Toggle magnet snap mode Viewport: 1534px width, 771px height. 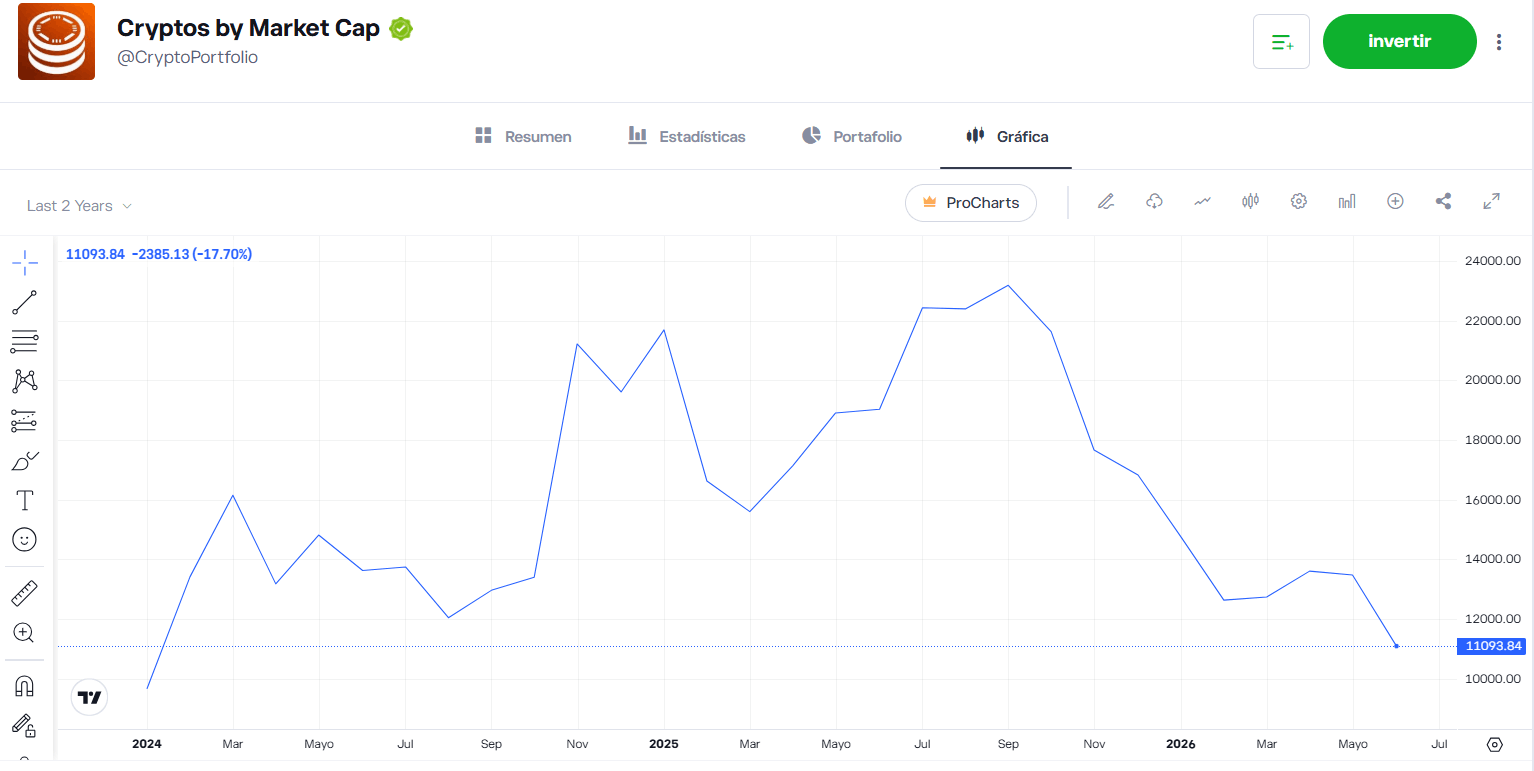click(25, 686)
